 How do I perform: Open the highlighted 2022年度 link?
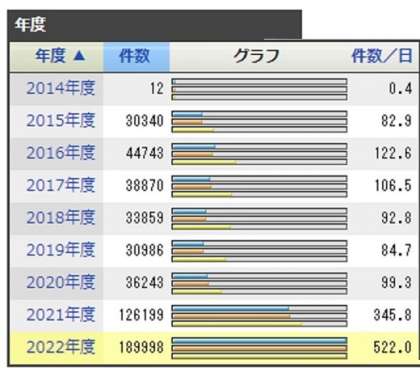(x=61, y=347)
